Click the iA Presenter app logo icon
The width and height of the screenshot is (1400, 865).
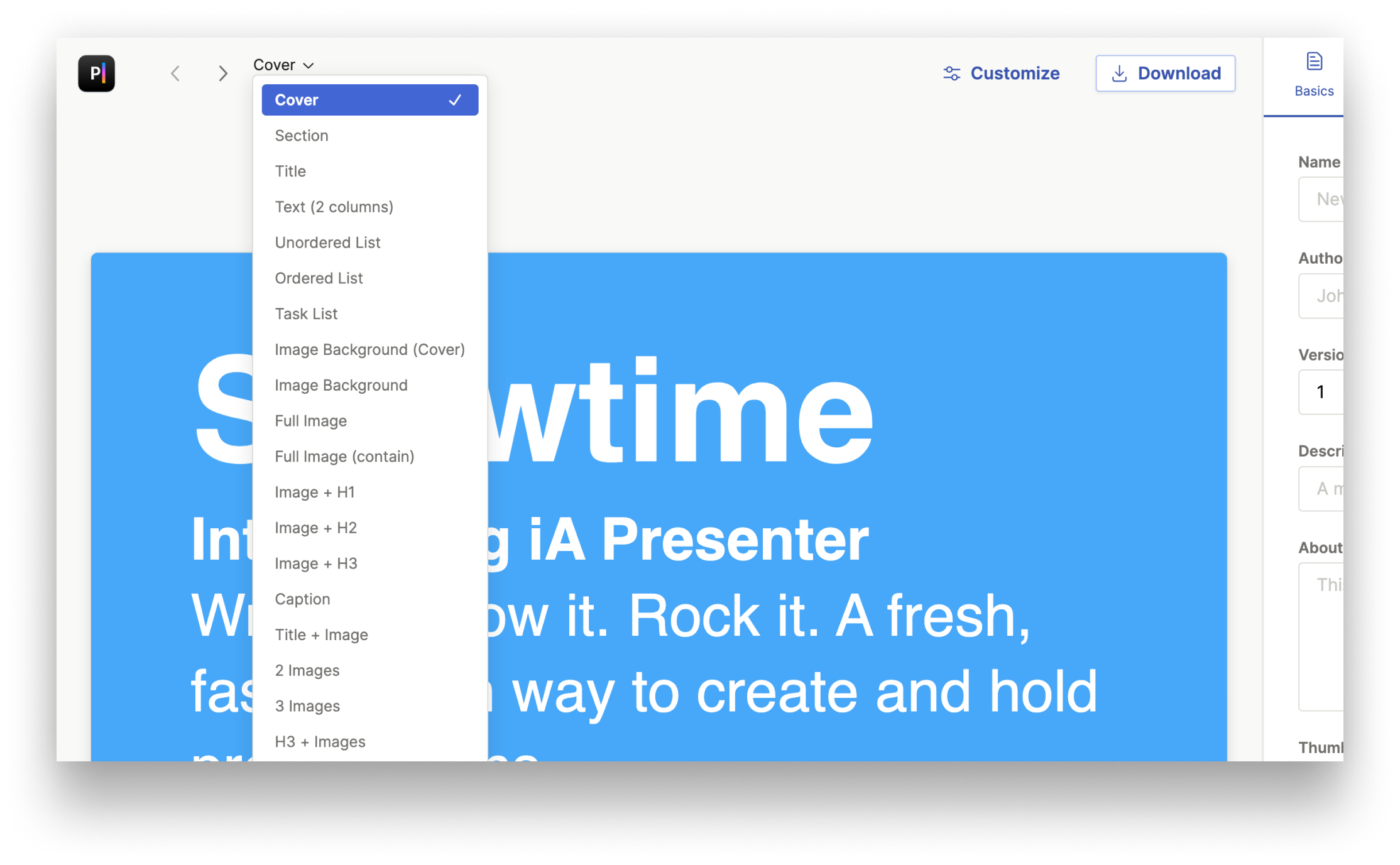pyautogui.click(x=96, y=73)
